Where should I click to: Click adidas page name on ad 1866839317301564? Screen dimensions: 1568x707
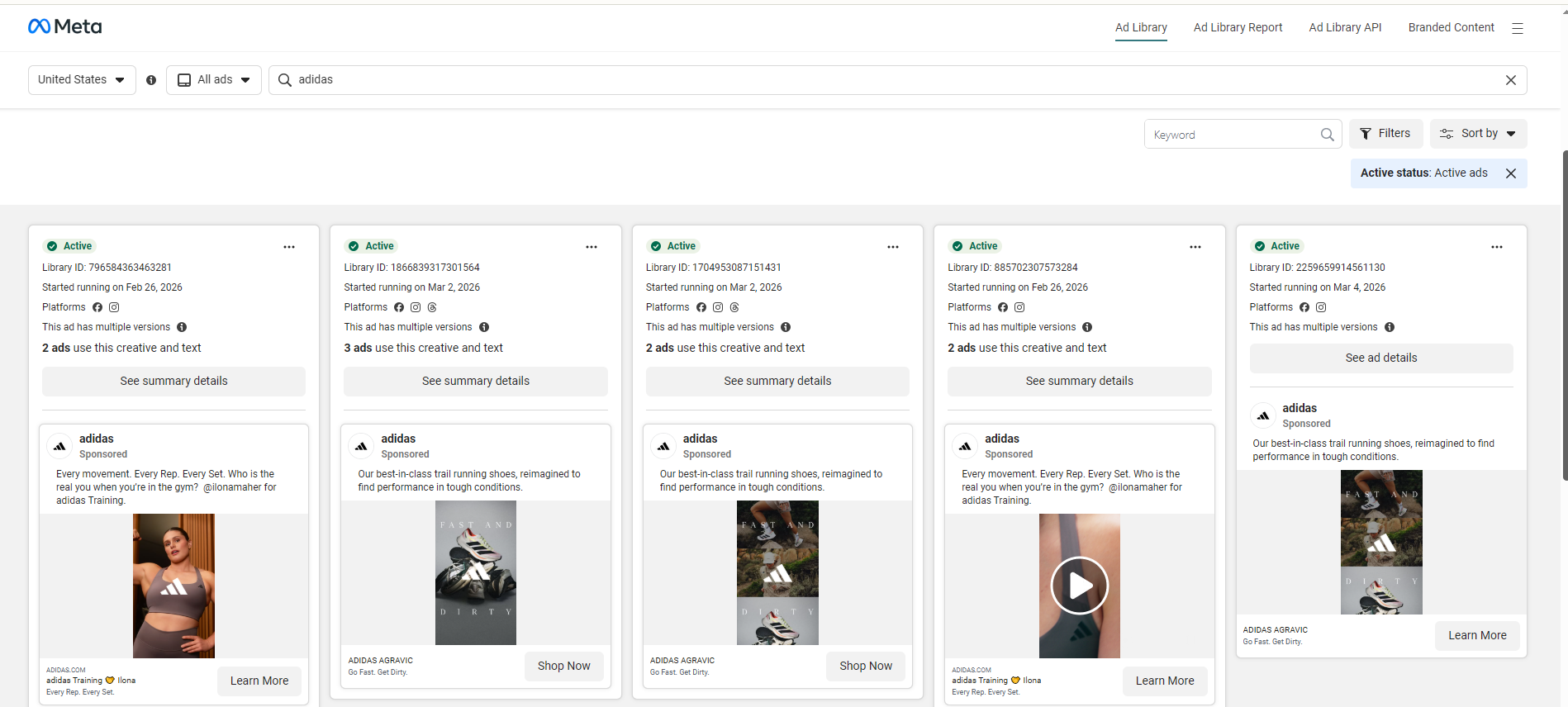(x=398, y=439)
